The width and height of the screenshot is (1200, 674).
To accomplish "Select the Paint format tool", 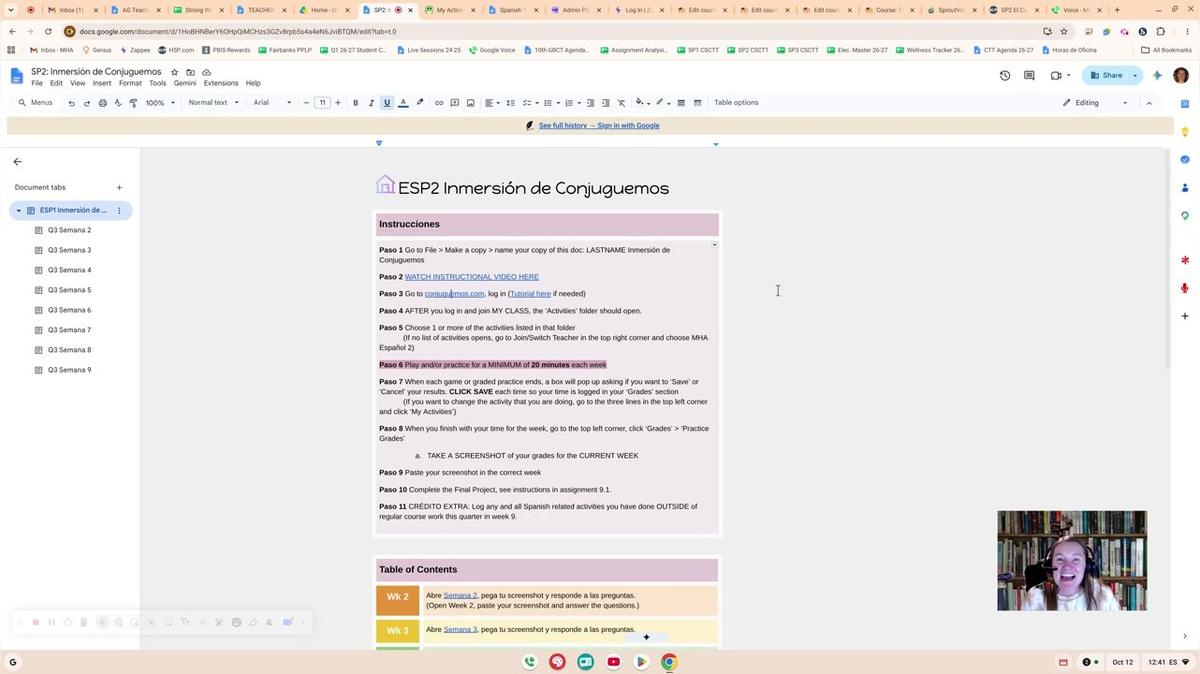I will (x=133, y=103).
